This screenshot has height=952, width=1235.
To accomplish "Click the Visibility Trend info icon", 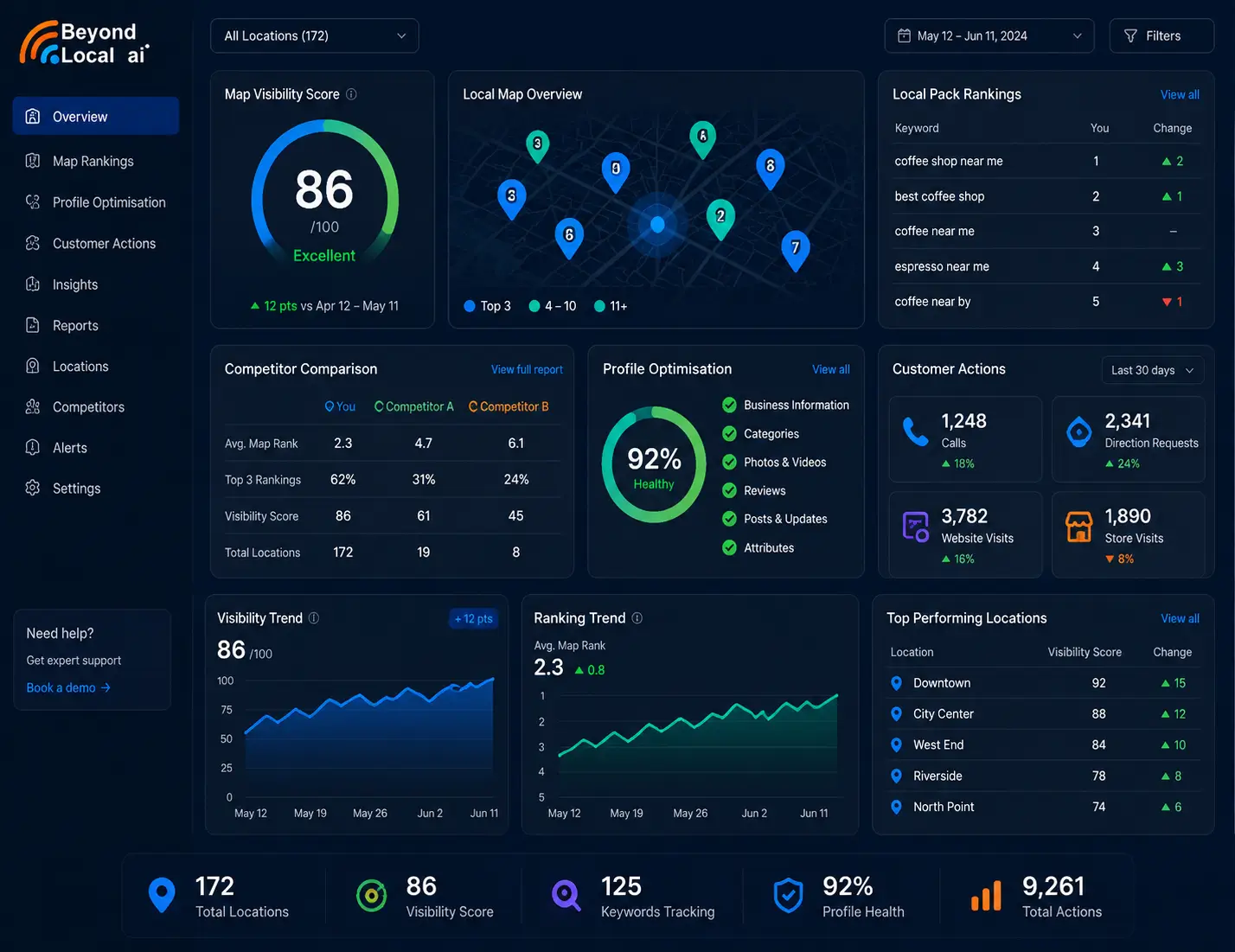I will 314,618.
